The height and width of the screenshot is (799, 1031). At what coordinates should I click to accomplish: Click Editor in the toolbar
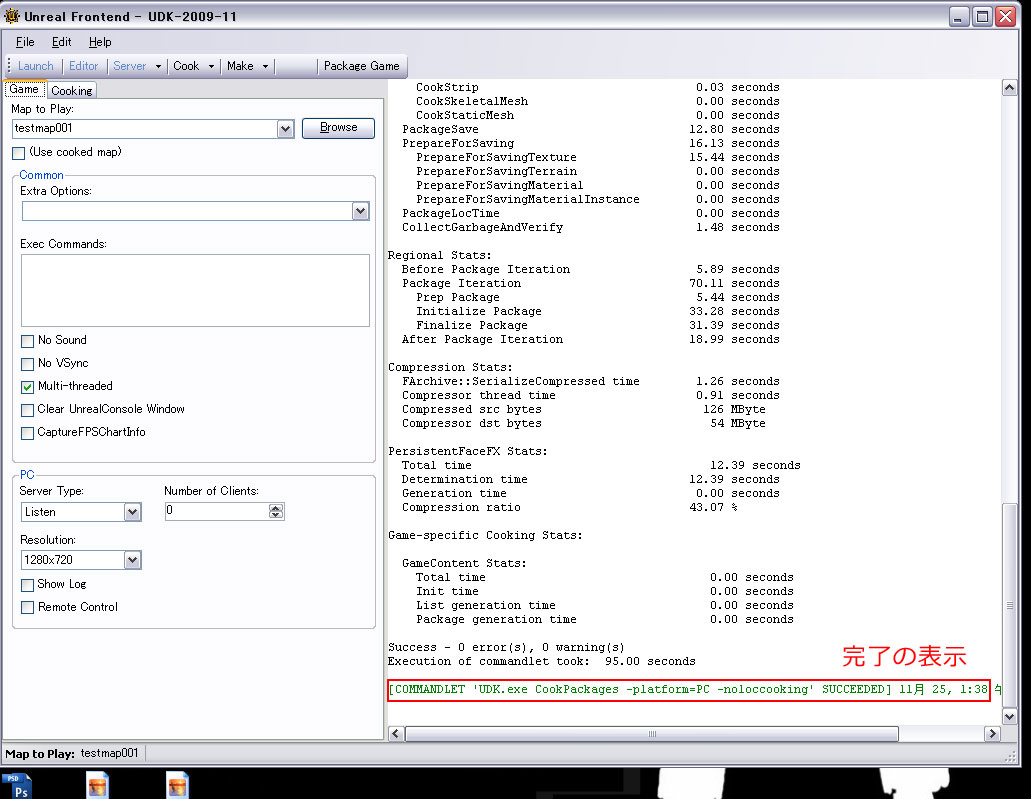coord(84,66)
